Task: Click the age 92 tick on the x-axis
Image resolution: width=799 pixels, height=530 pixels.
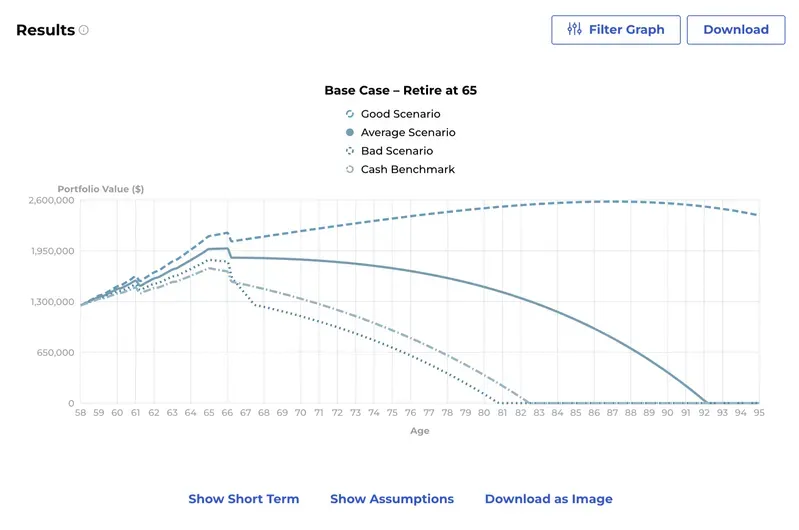Action: (x=704, y=413)
